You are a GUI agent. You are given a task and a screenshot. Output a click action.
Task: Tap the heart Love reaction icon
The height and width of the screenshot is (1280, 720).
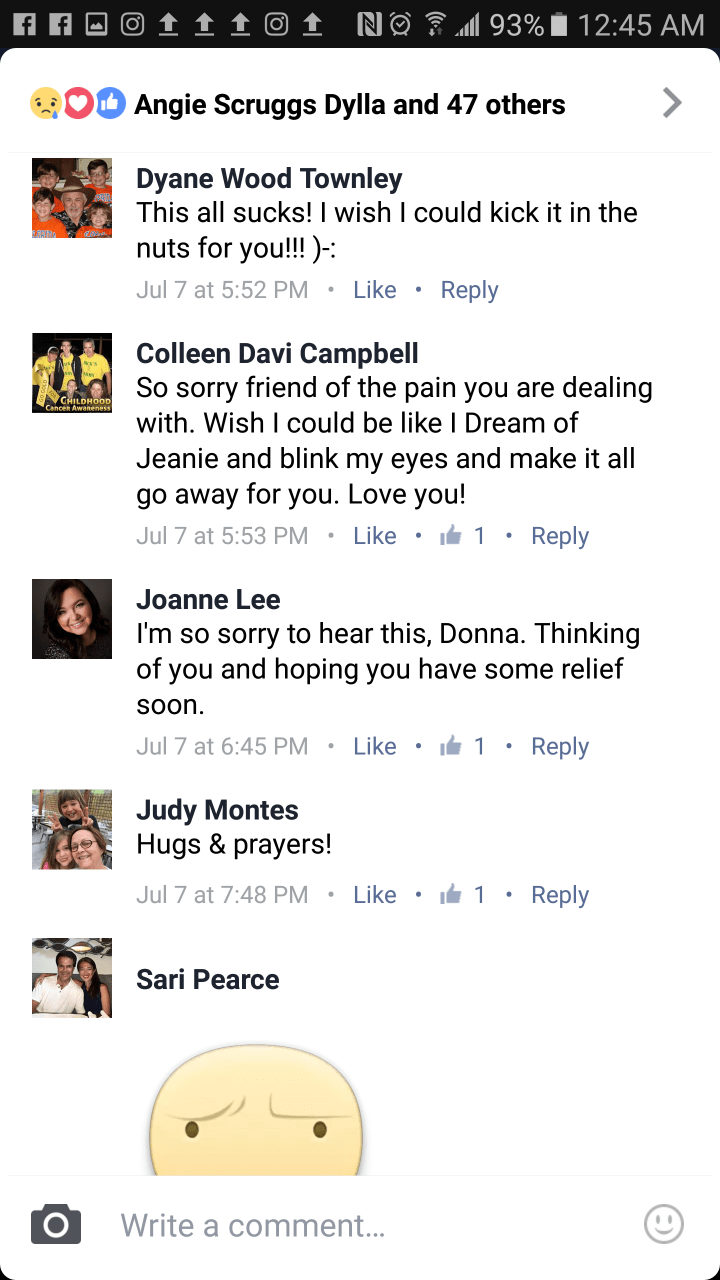tap(79, 103)
